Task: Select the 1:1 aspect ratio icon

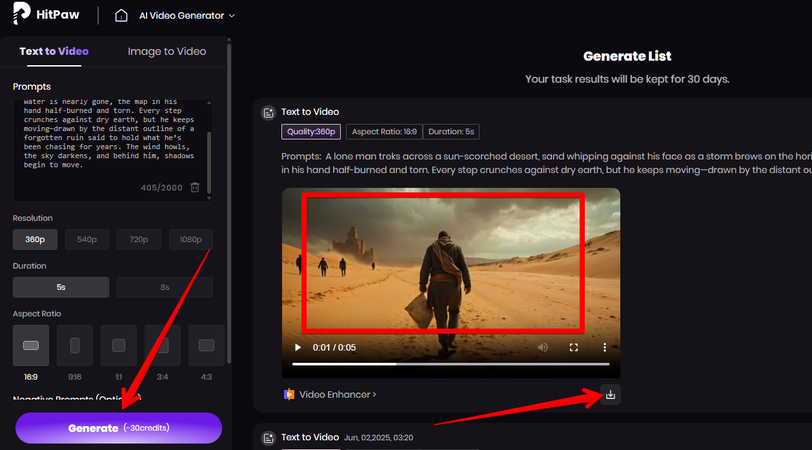Action: pos(119,345)
